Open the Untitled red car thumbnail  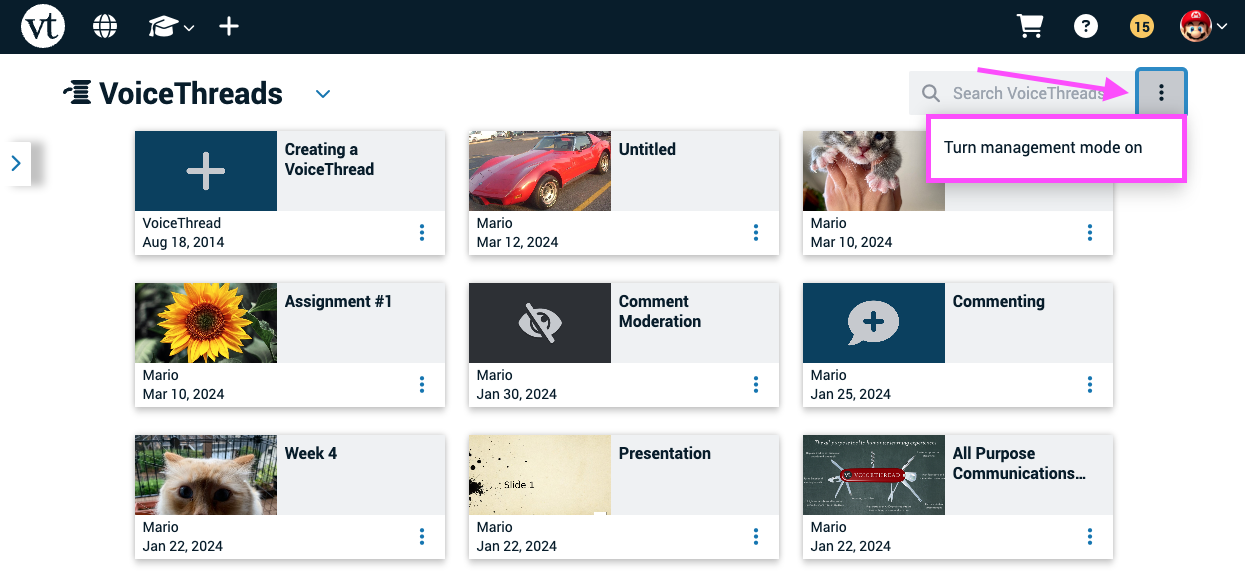540,171
